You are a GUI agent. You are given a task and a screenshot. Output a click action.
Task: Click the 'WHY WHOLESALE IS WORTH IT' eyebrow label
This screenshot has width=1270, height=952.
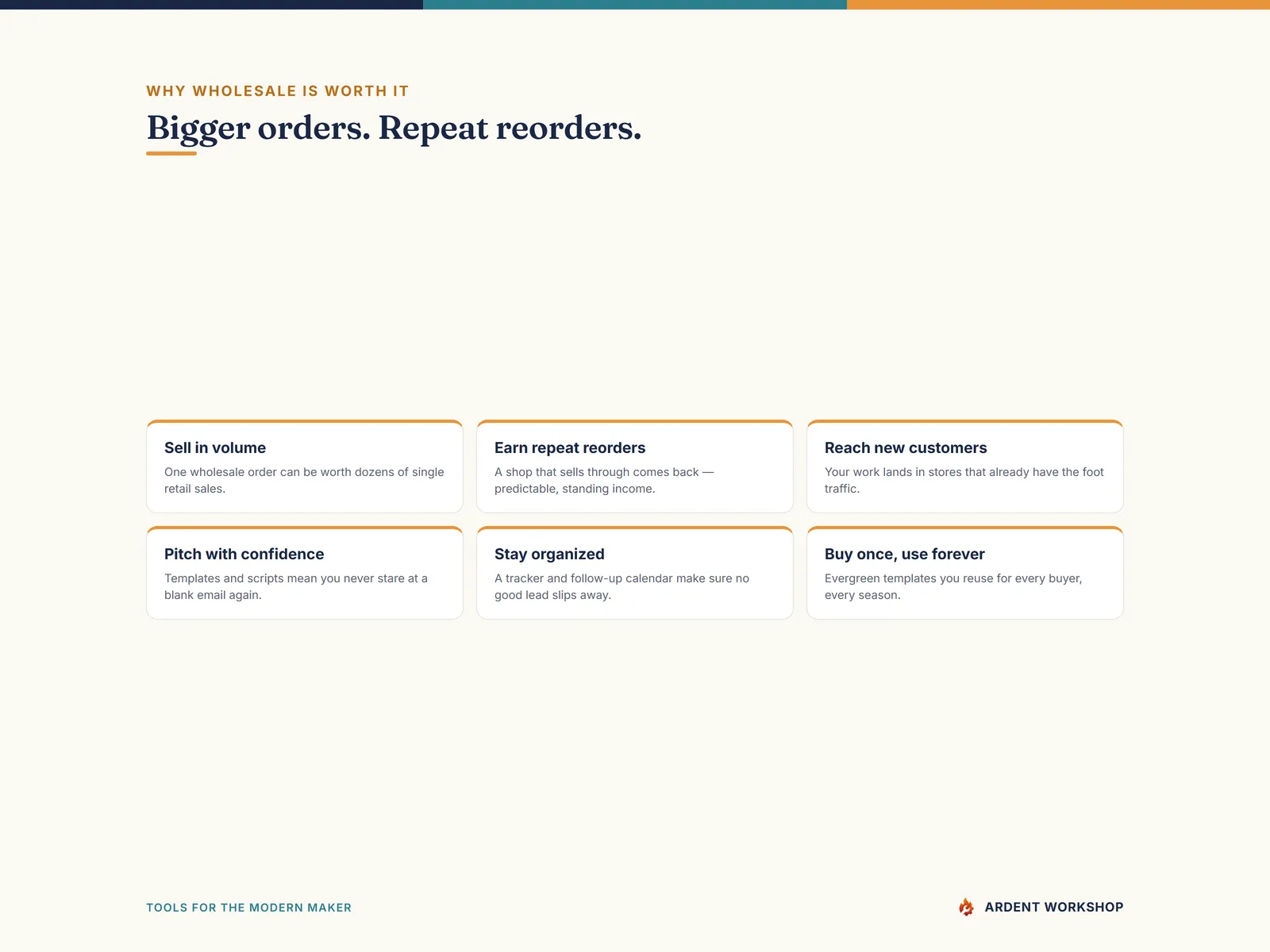coord(278,91)
